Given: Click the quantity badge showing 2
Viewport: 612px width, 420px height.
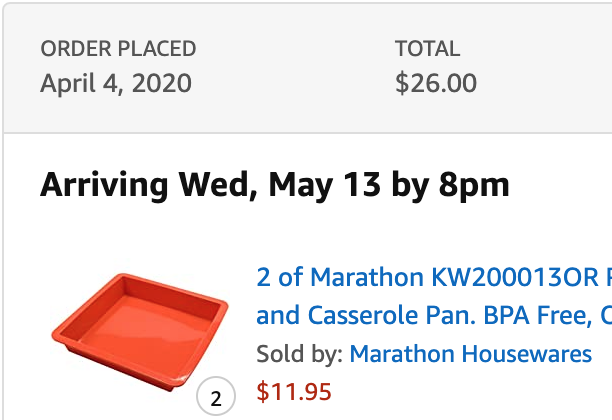Looking at the screenshot, I should (x=215, y=399).
